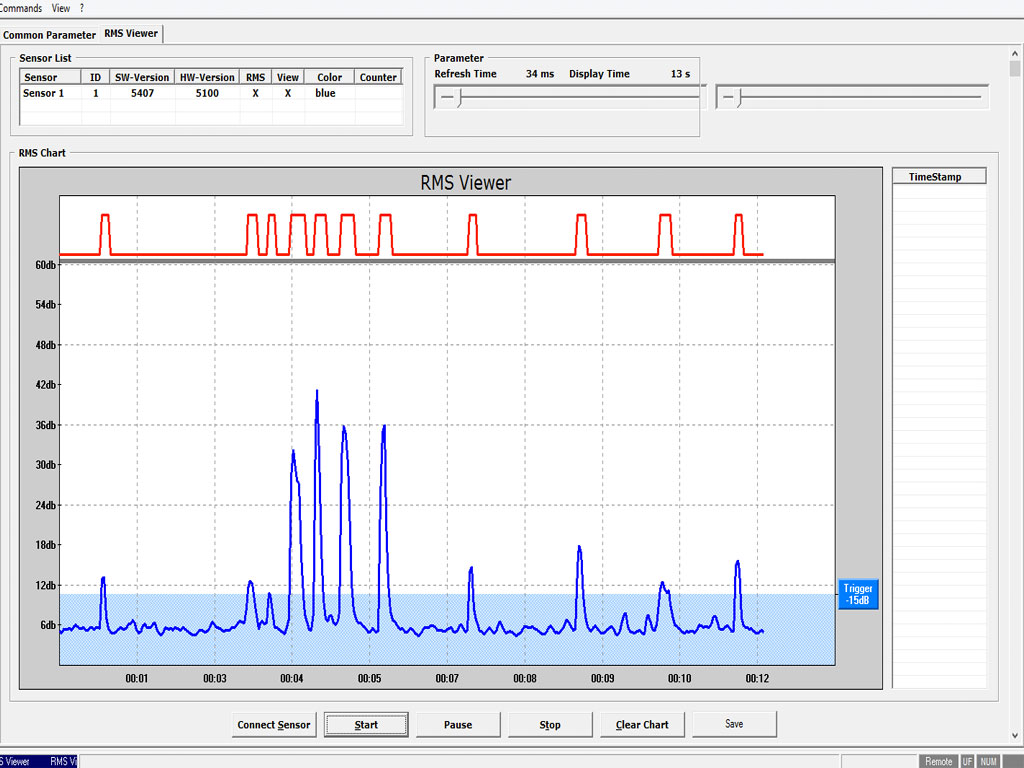This screenshot has height=768, width=1024.
Task: Click the 00:12 time axis label
Action: 757,679
